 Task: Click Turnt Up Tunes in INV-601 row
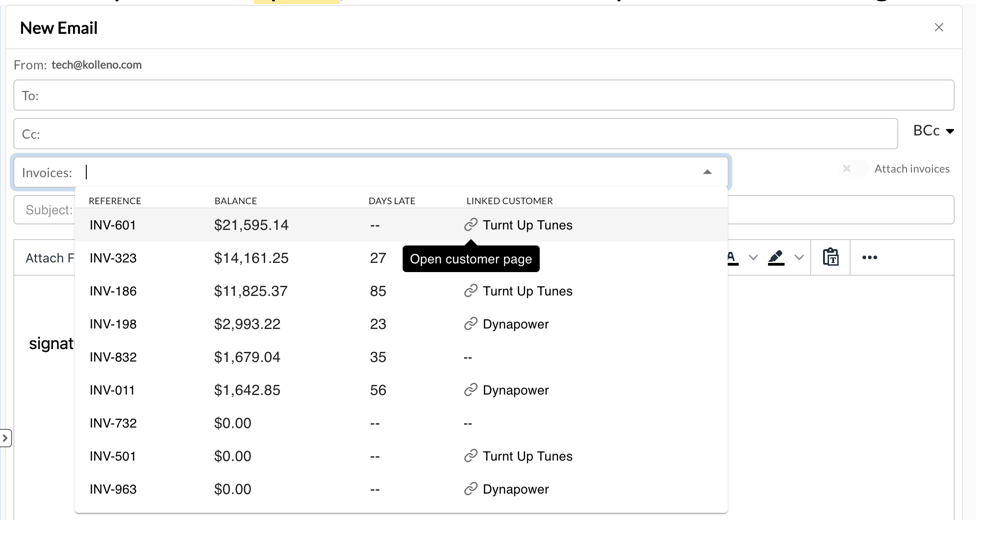527,225
